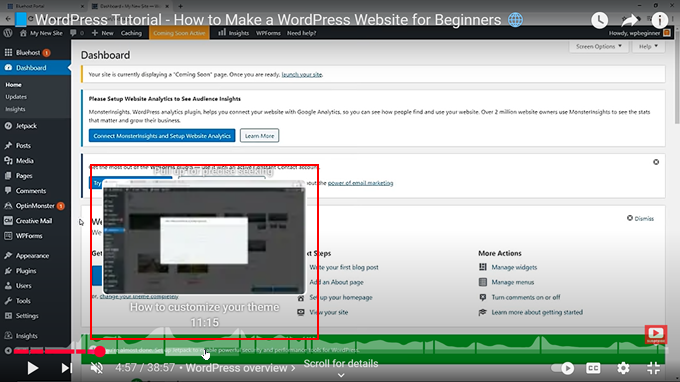Open Watch Later clock icon
Screen dimensions: 680x382
point(599,20)
